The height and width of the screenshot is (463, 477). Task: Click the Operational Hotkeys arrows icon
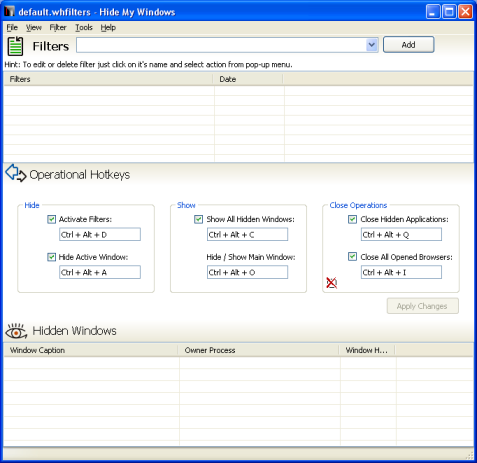point(16,173)
